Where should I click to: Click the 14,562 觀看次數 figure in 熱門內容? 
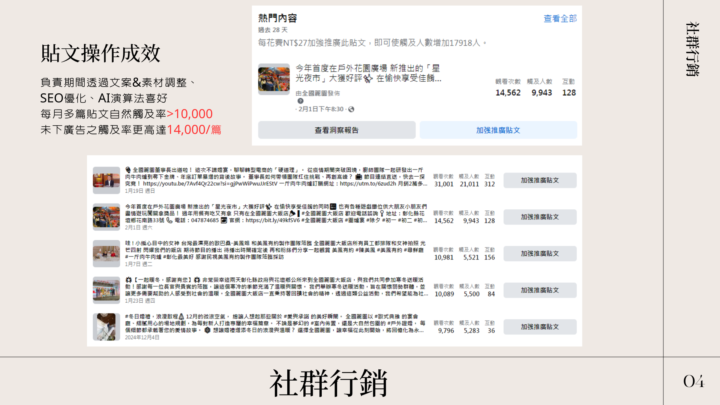coord(507,92)
